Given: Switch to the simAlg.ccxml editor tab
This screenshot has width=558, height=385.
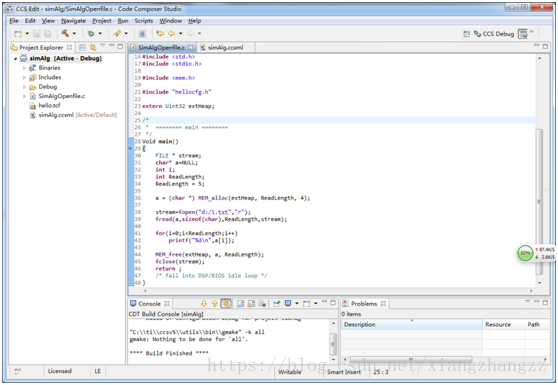Looking at the screenshot, I should coord(226,47).
